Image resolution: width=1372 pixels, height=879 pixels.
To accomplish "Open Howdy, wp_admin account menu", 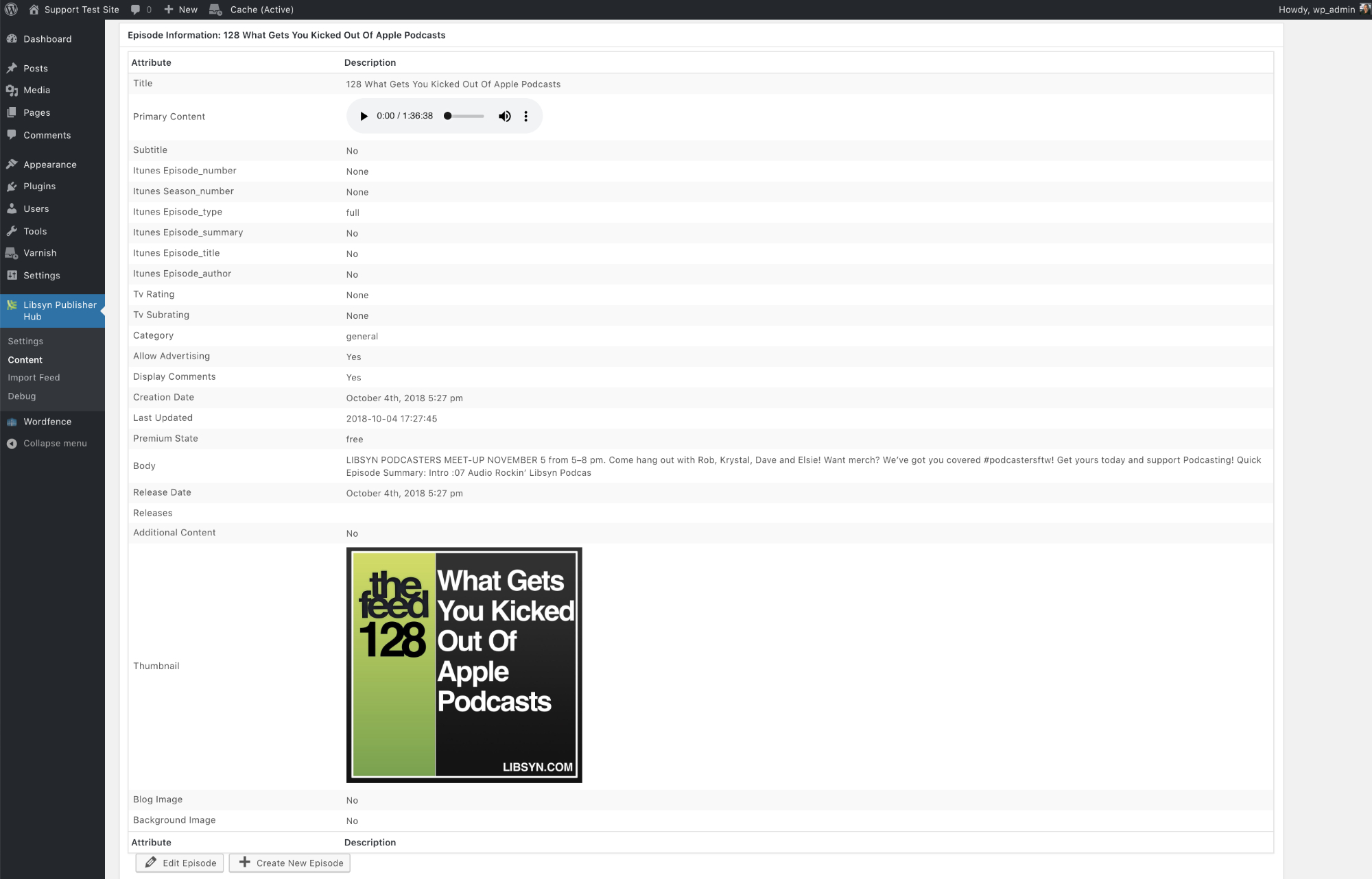I will (1324, 10).
